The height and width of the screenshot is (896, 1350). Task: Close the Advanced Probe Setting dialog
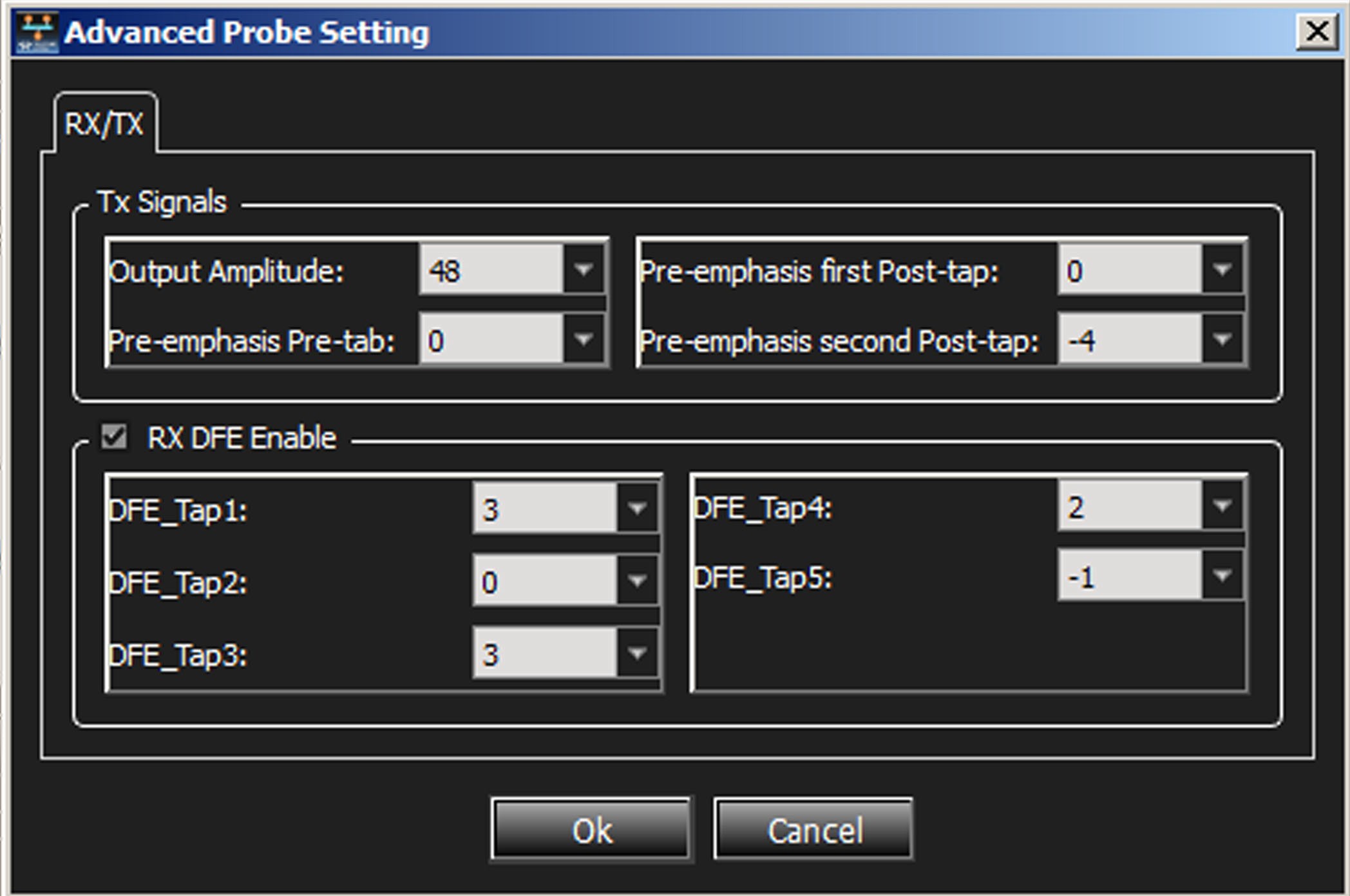1317,31
